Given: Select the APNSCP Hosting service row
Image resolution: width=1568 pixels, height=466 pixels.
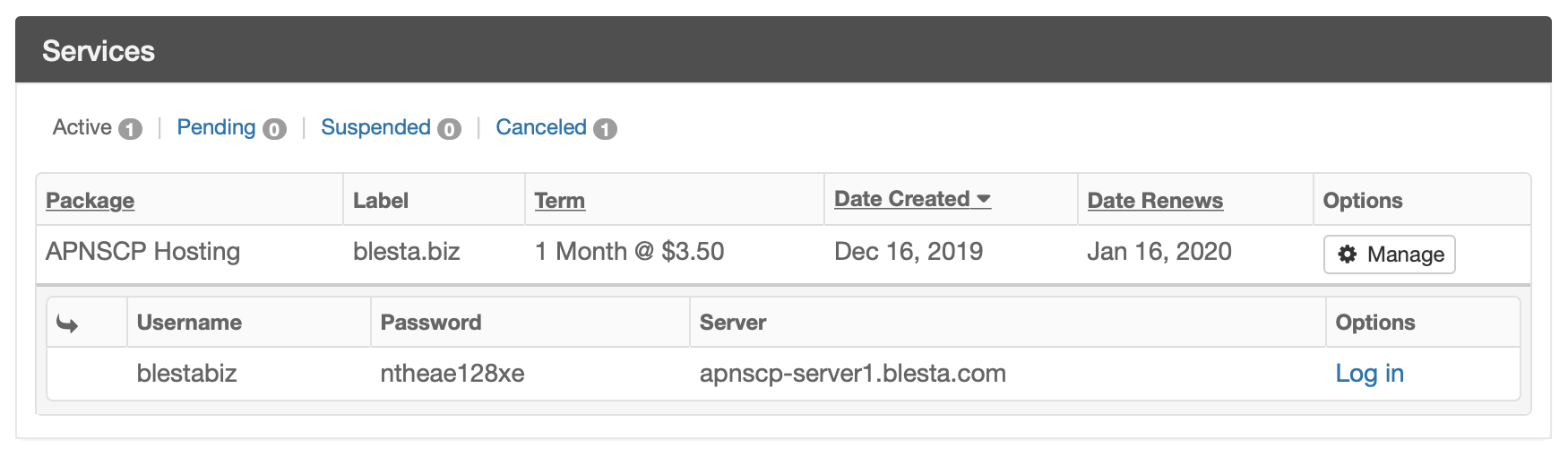Looking at the screenshot, I should pyautogui.click(x=143, y=252).
